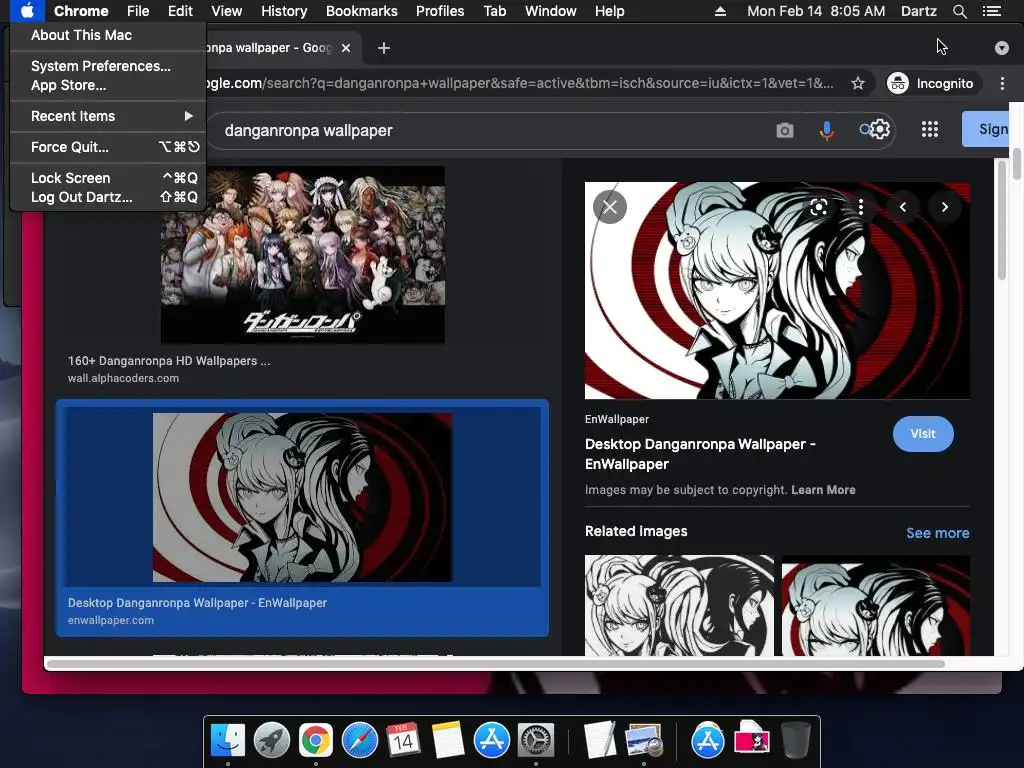Search inside image with lens icon
Image resolution: width=1024 pixels, height=768 pixels.
pos(818,207)
